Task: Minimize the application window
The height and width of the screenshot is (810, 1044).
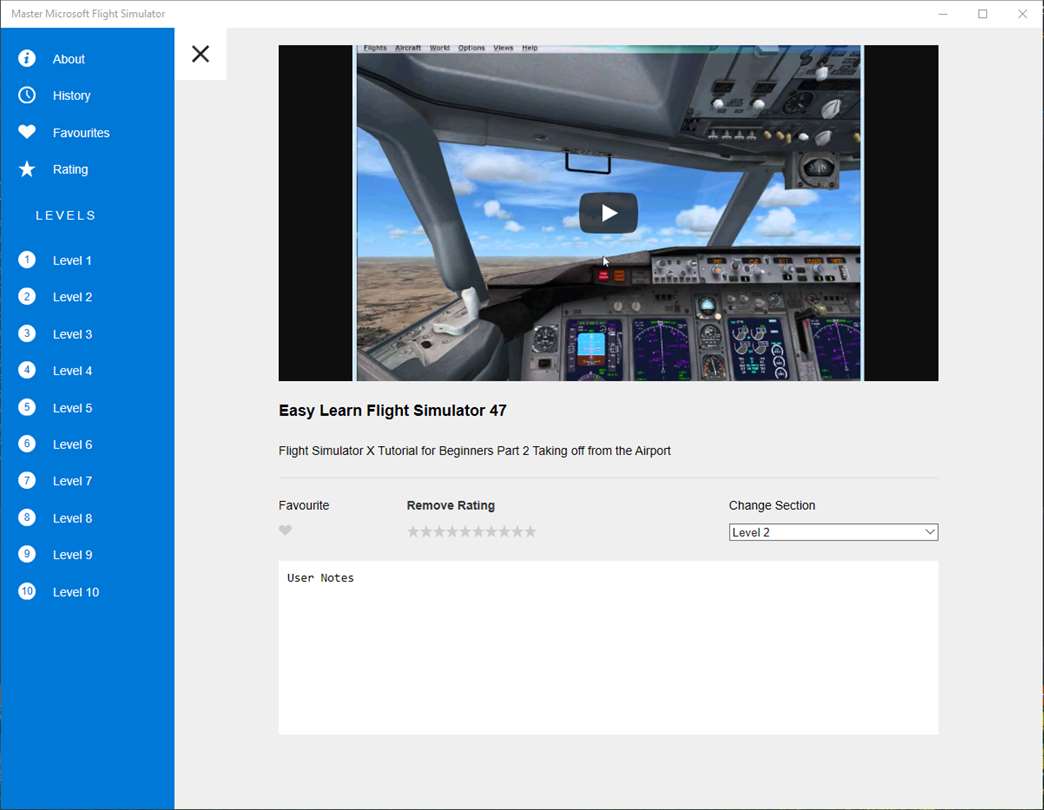Action: coord(943,13)
